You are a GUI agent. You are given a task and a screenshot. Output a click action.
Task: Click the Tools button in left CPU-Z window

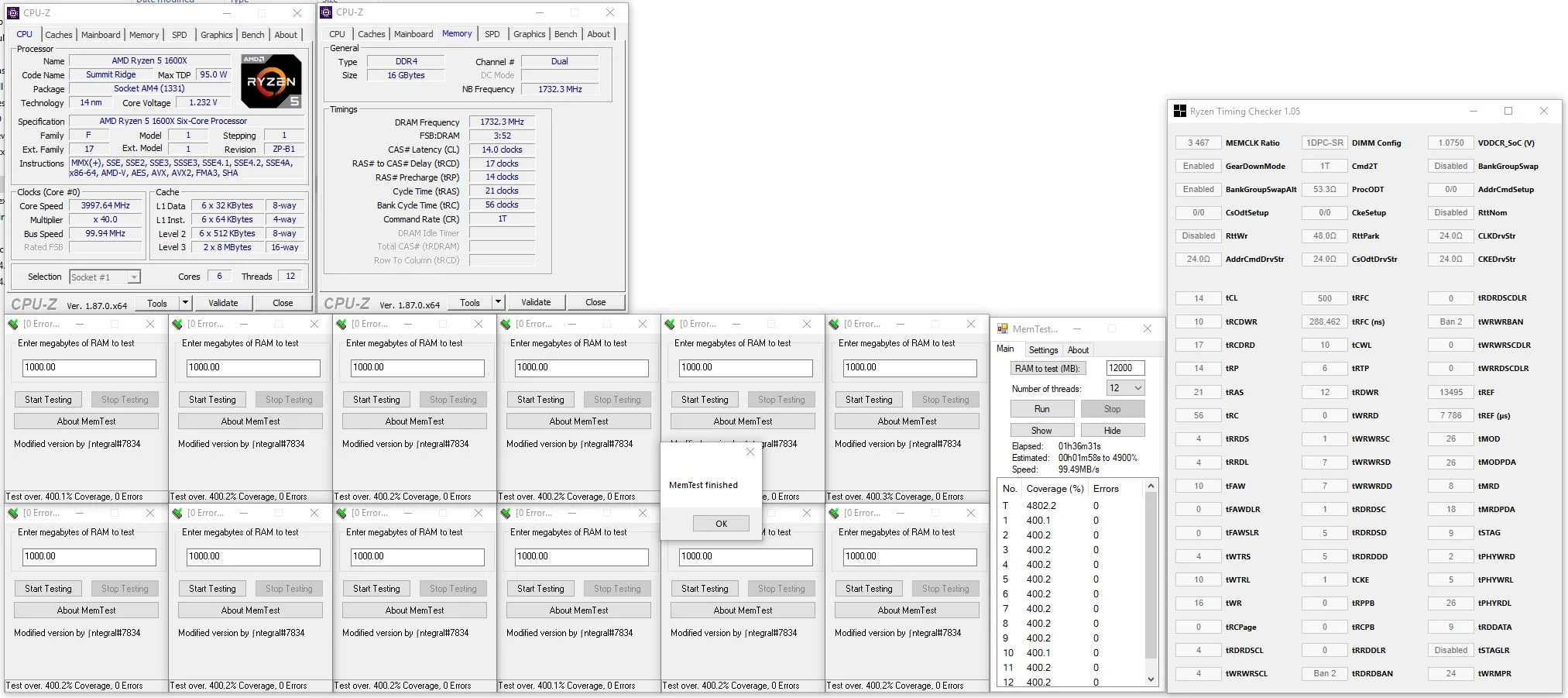pyautogui.click(x=157, y=303)
